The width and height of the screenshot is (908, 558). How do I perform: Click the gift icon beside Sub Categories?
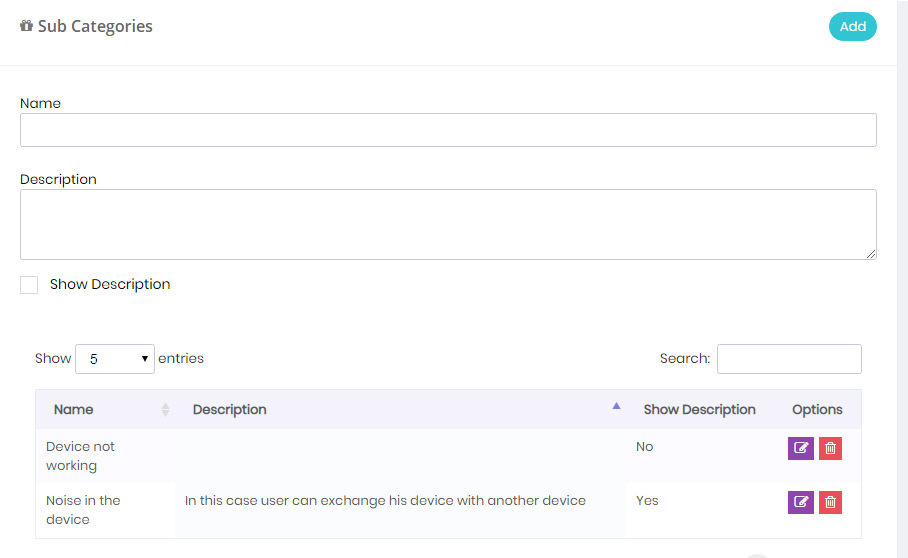[x=26, y=26]
